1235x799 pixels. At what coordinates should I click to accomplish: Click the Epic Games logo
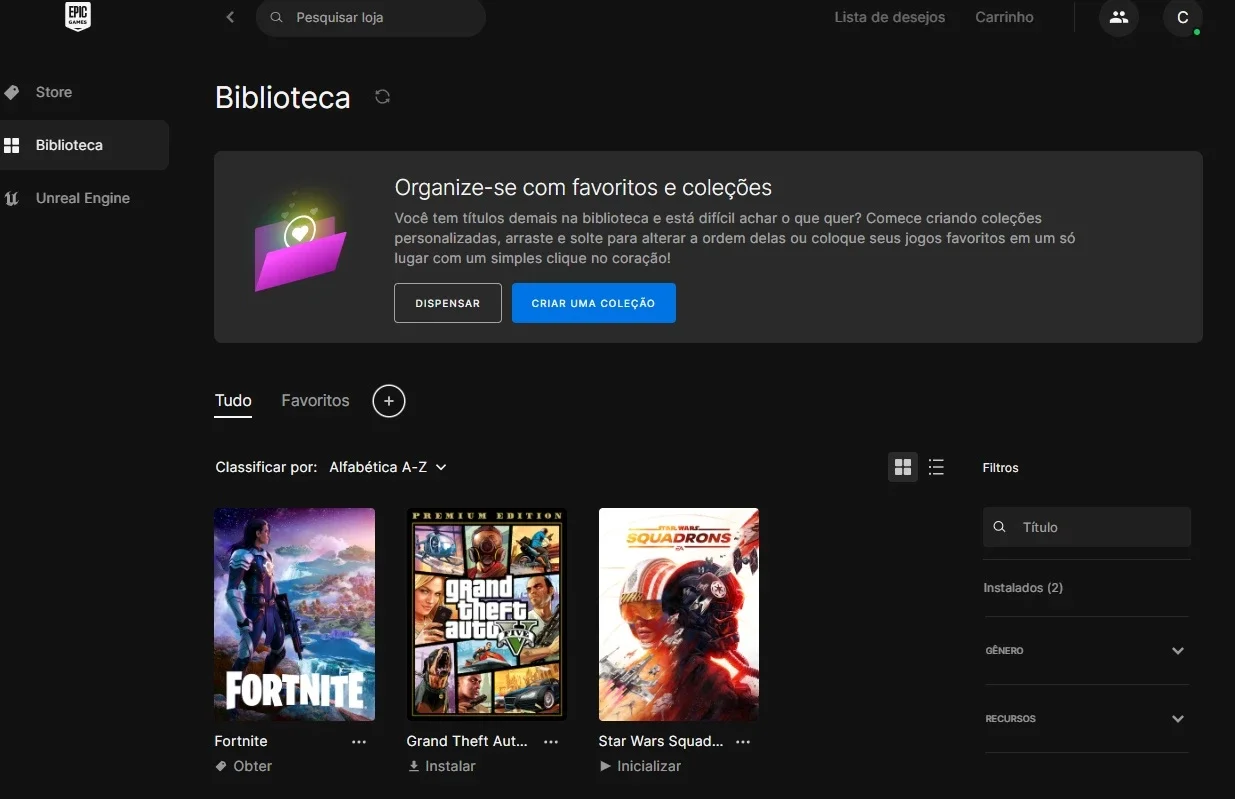tap(78, 16)
